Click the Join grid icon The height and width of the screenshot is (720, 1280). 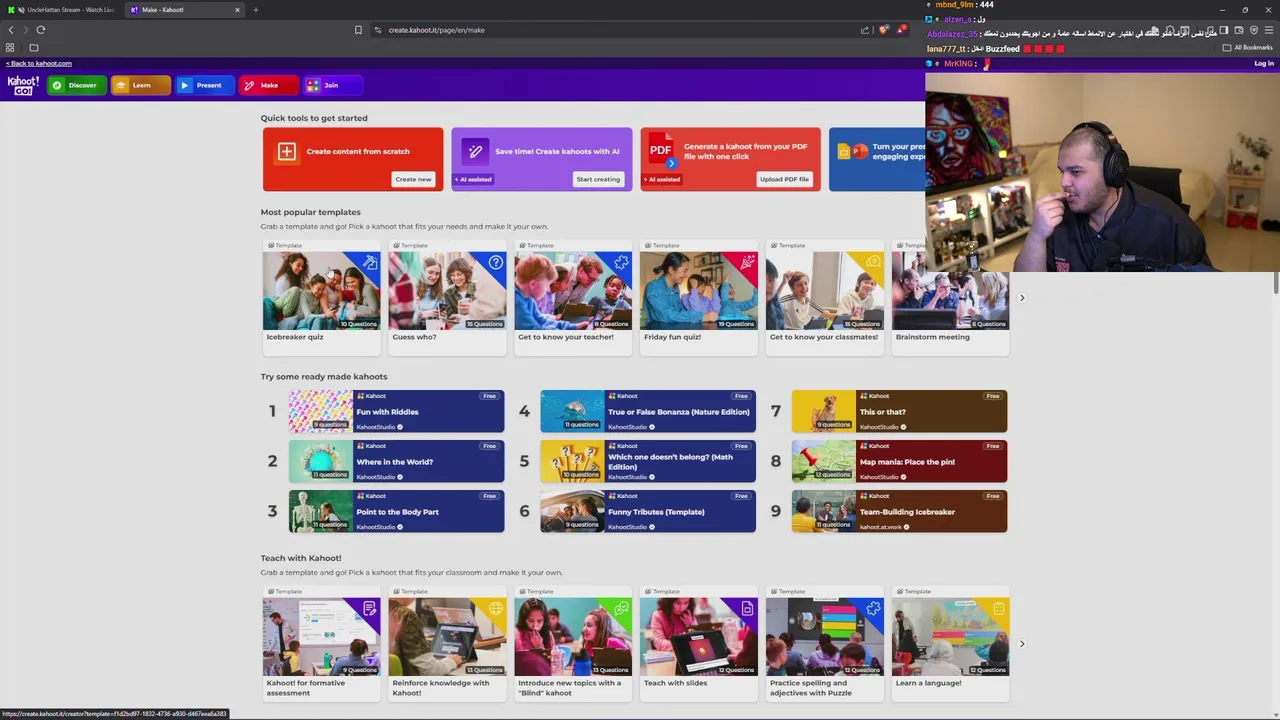(313, 85)
